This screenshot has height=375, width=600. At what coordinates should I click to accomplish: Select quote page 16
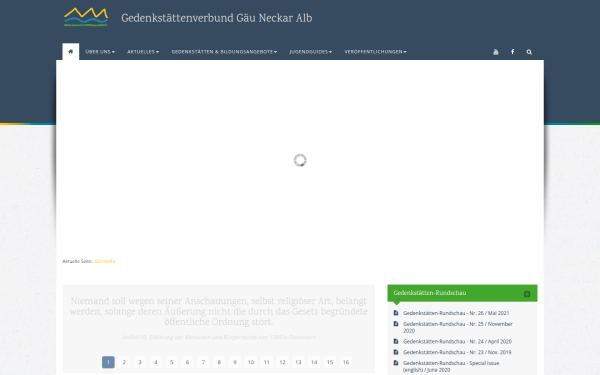click(346, 362)
